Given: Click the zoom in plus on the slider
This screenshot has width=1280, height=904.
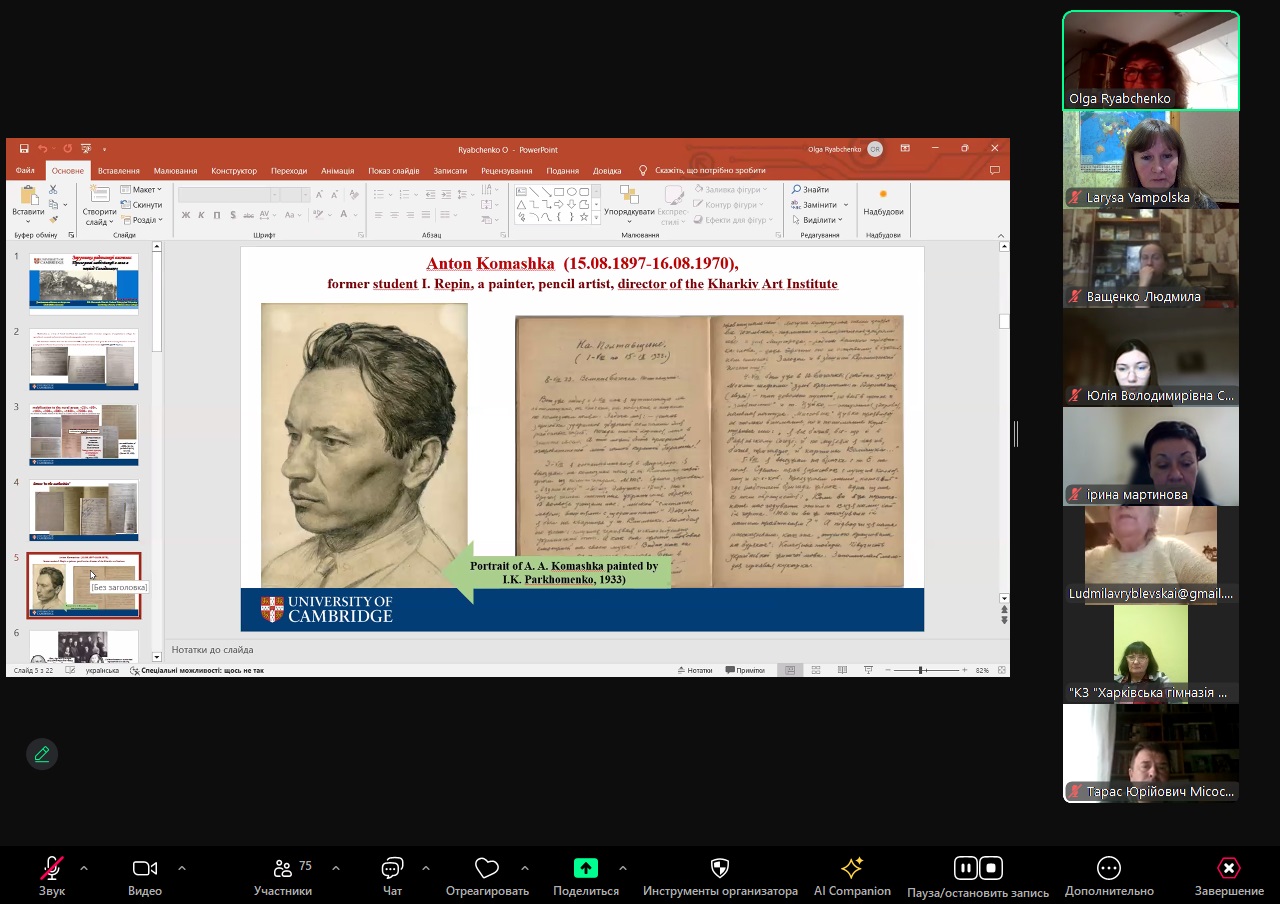Looking at the screenshot, I should coord(964,670).
